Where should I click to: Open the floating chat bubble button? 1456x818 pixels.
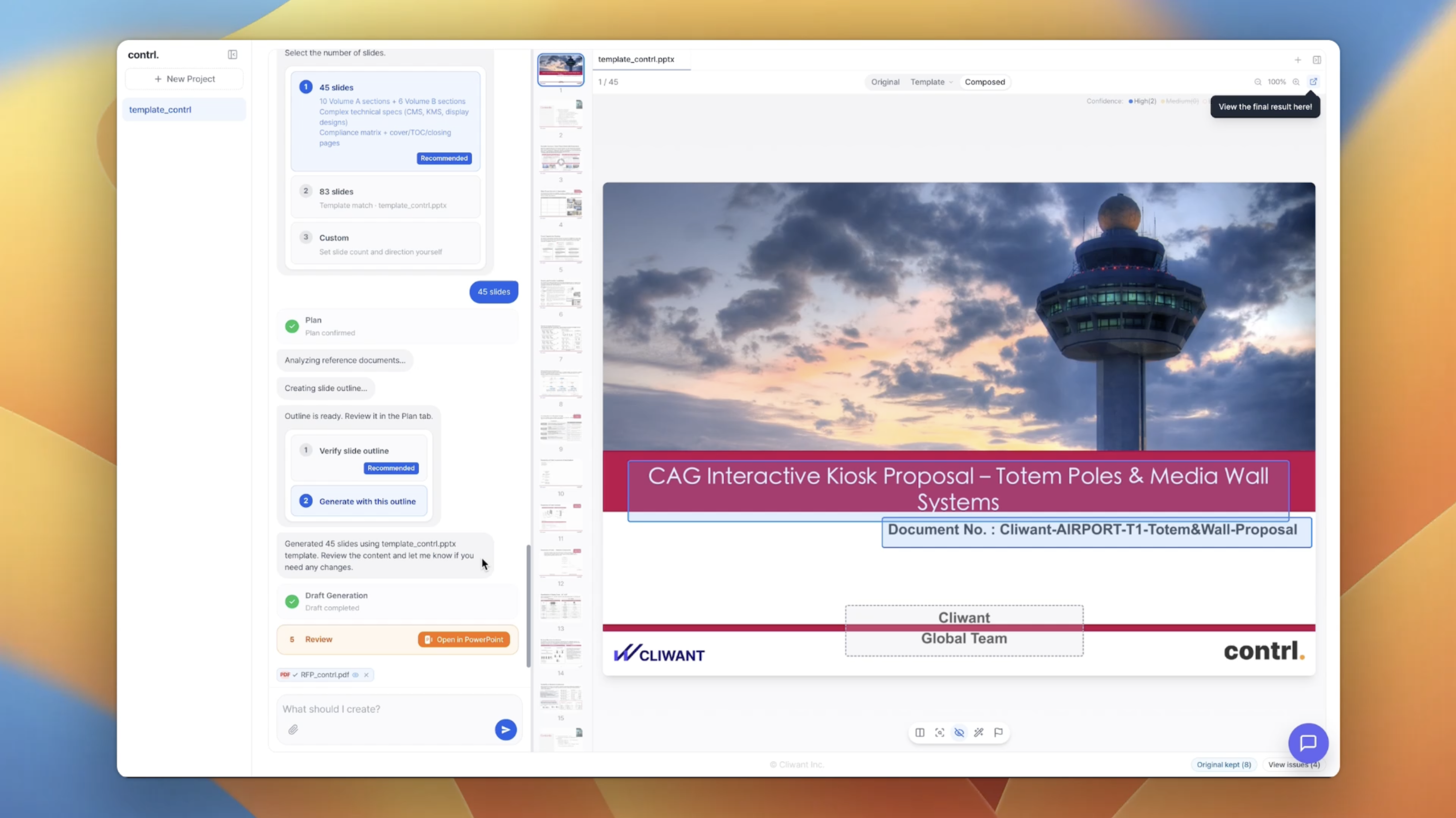click(1308, 743)
